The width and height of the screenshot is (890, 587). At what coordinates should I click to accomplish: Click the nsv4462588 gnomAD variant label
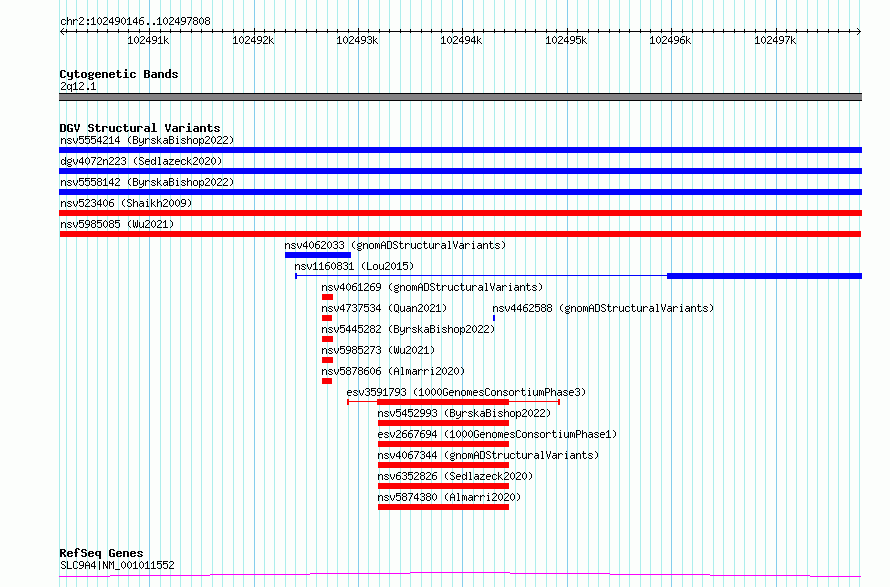pos(603,308)
